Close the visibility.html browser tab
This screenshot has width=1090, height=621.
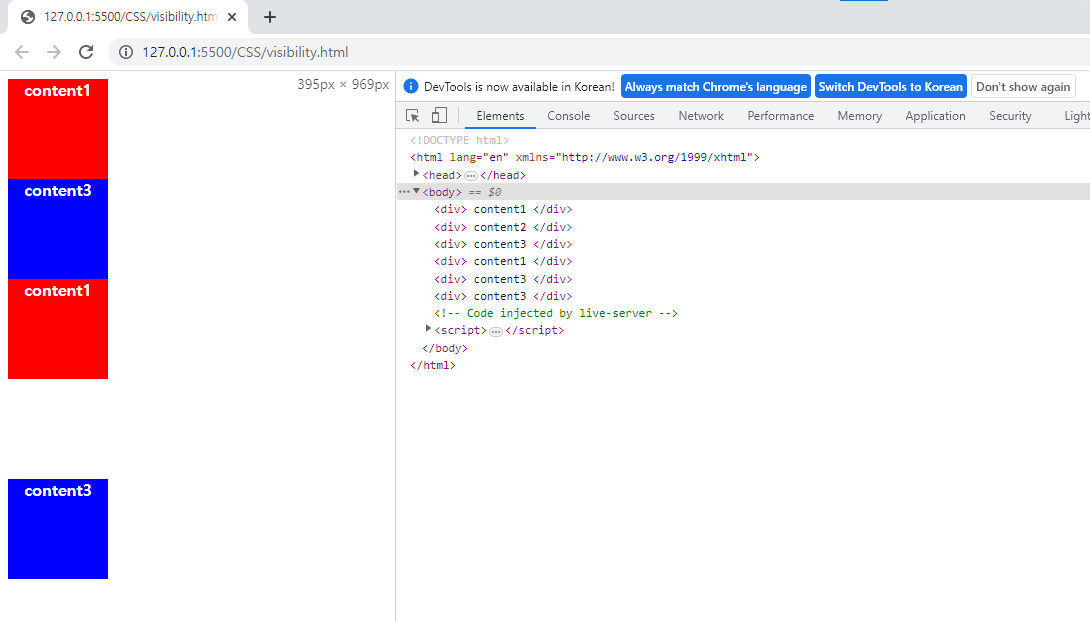click(232, 17)
